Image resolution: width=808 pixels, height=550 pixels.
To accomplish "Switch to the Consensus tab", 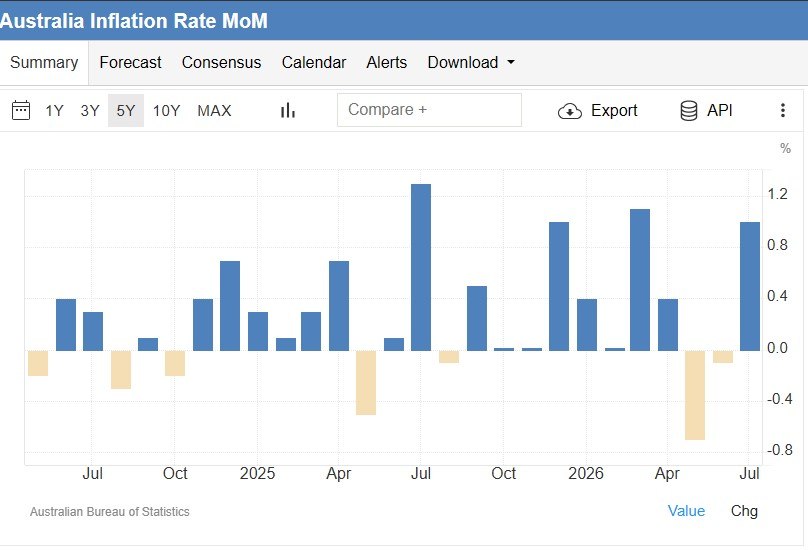I will pos(222,62).
